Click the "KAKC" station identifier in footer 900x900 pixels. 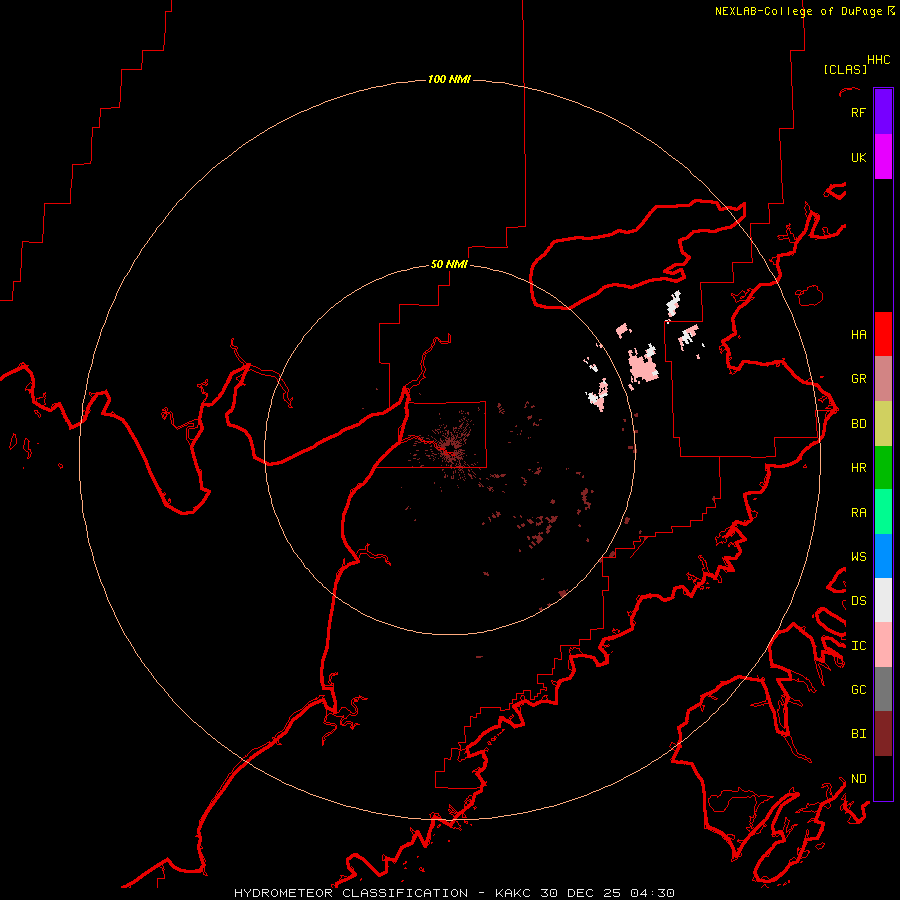click(x=513, y=893)
